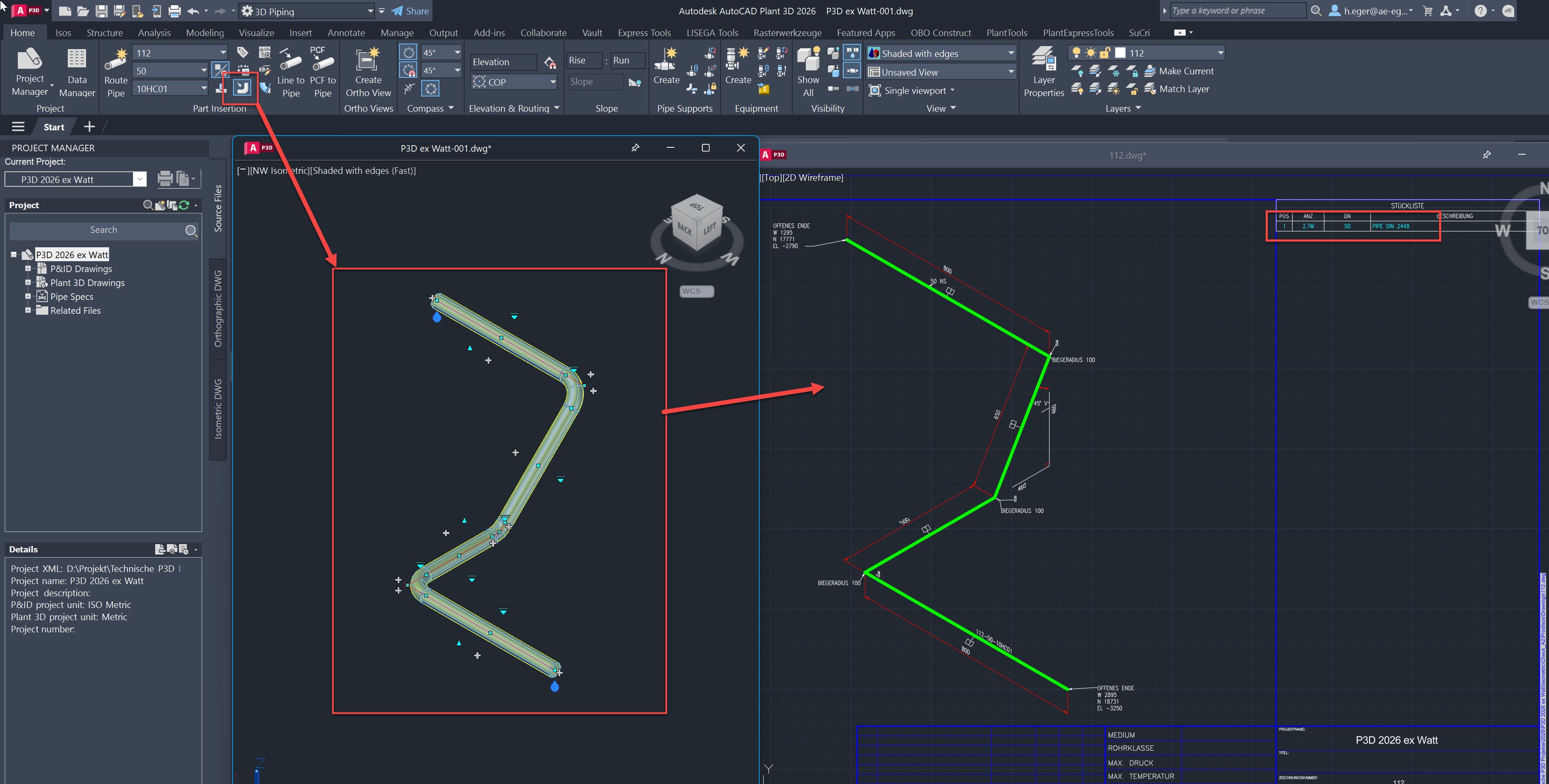This screenshot has height=784, width=1549.
Task: Expand the P&ID Drawings tree node
Action: [x=28, y=269]
